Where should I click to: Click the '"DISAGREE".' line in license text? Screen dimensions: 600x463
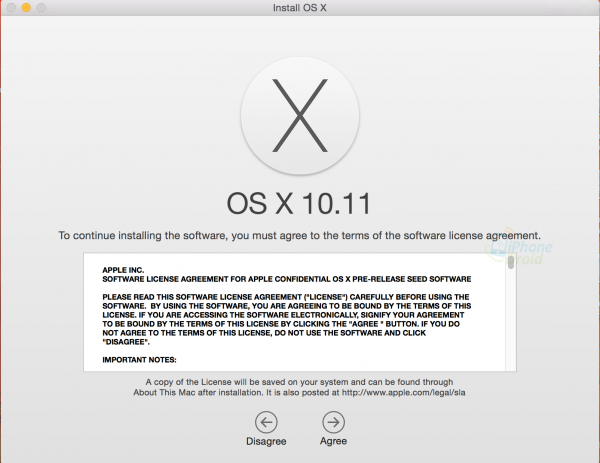pos(126,342)
